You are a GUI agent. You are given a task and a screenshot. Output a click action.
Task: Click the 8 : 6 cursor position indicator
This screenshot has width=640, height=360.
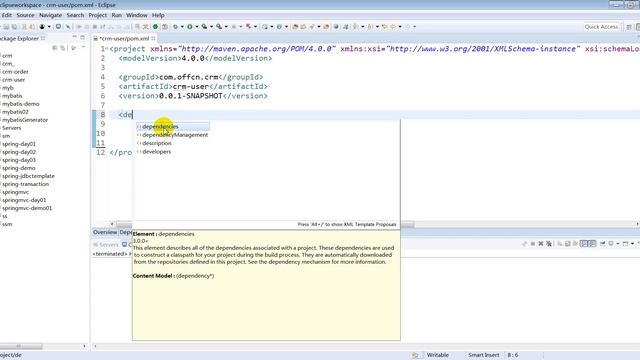pos(513,355)
